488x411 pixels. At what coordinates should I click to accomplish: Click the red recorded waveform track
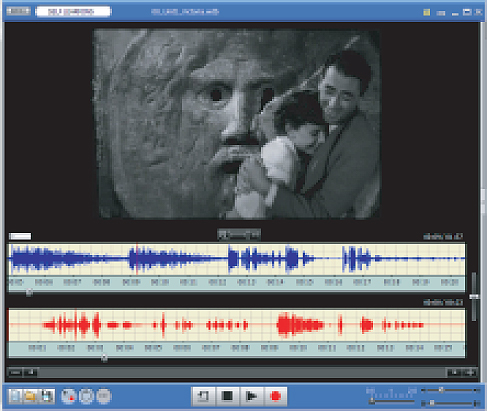(236, 325)
